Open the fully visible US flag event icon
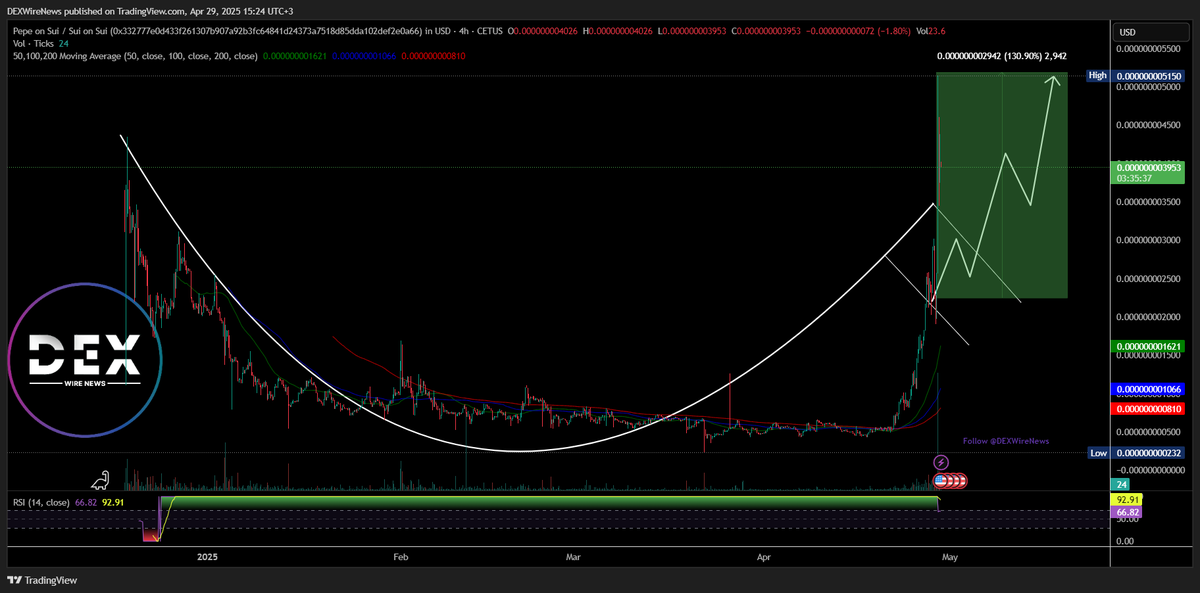Image resolution: width=1200 pixels, height=593 pixels. [x=940, y=481]
